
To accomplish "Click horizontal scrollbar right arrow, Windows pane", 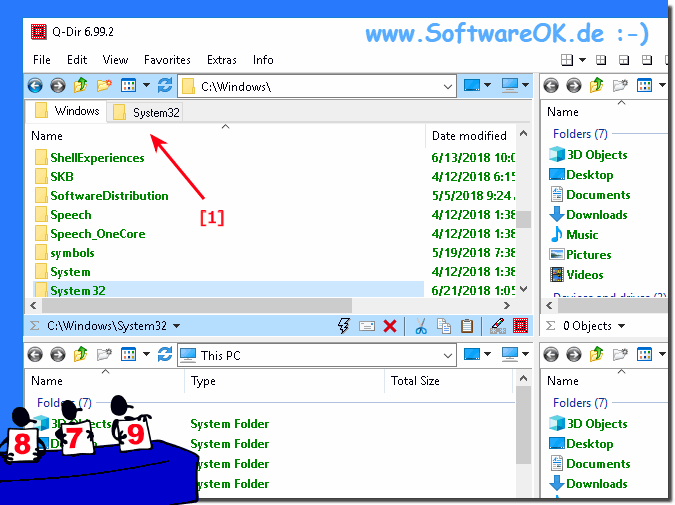I will [x=507, y=305].
